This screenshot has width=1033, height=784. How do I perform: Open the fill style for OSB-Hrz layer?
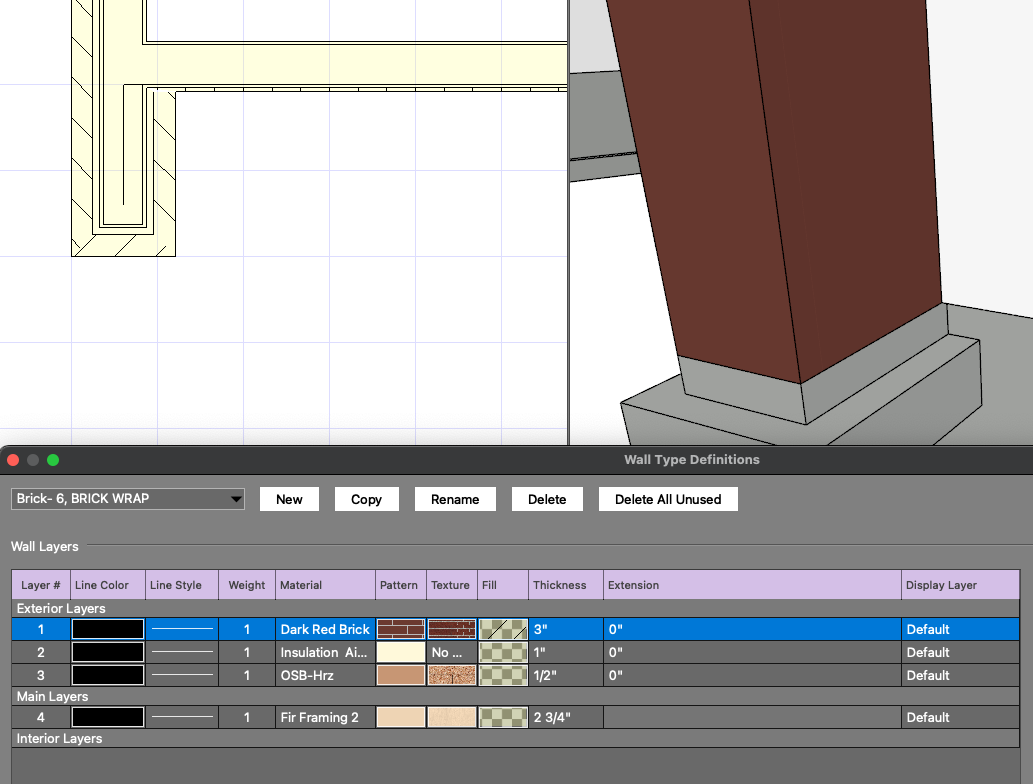503,675
